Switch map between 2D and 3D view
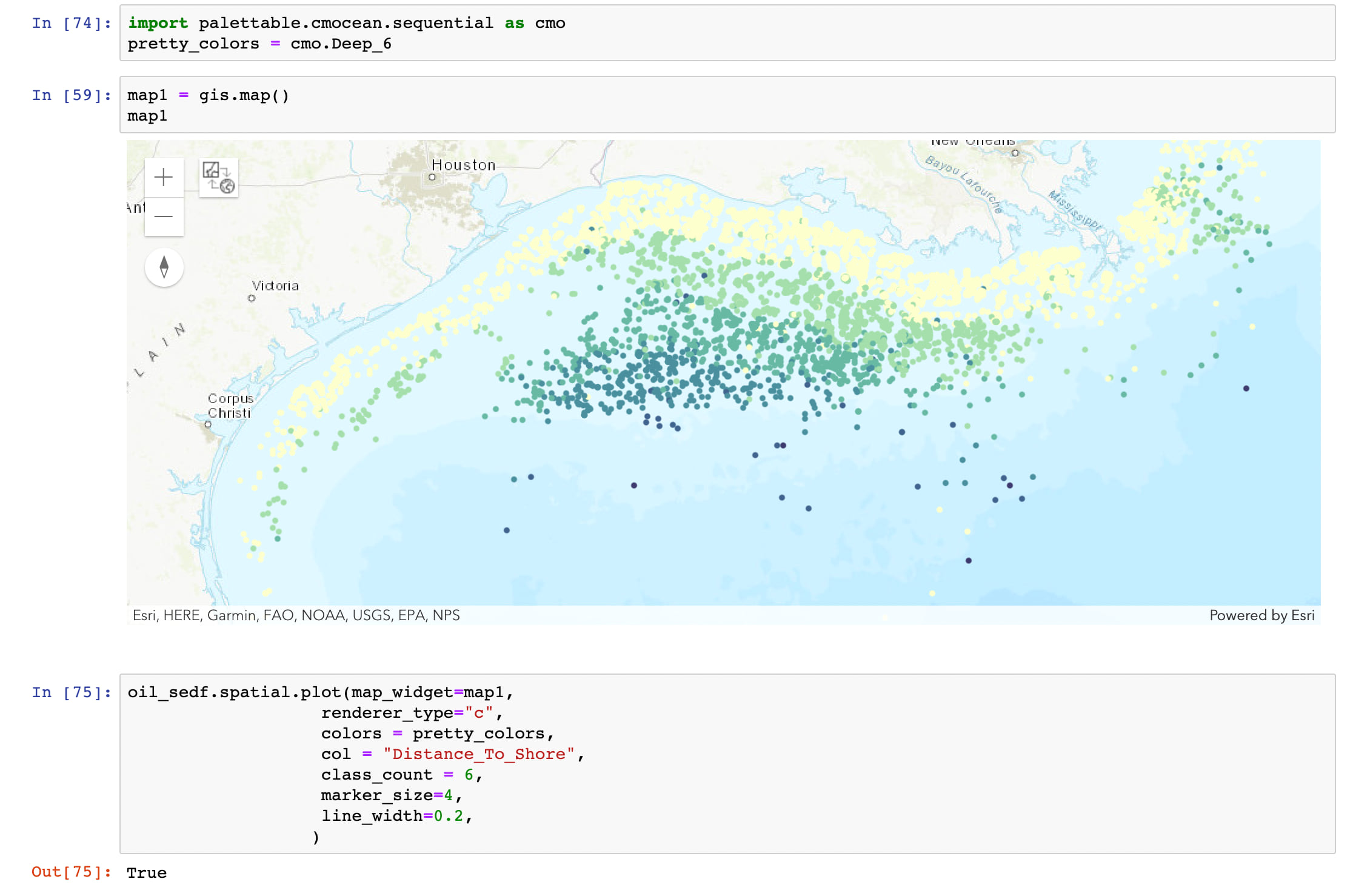 [x=218, y=178]
